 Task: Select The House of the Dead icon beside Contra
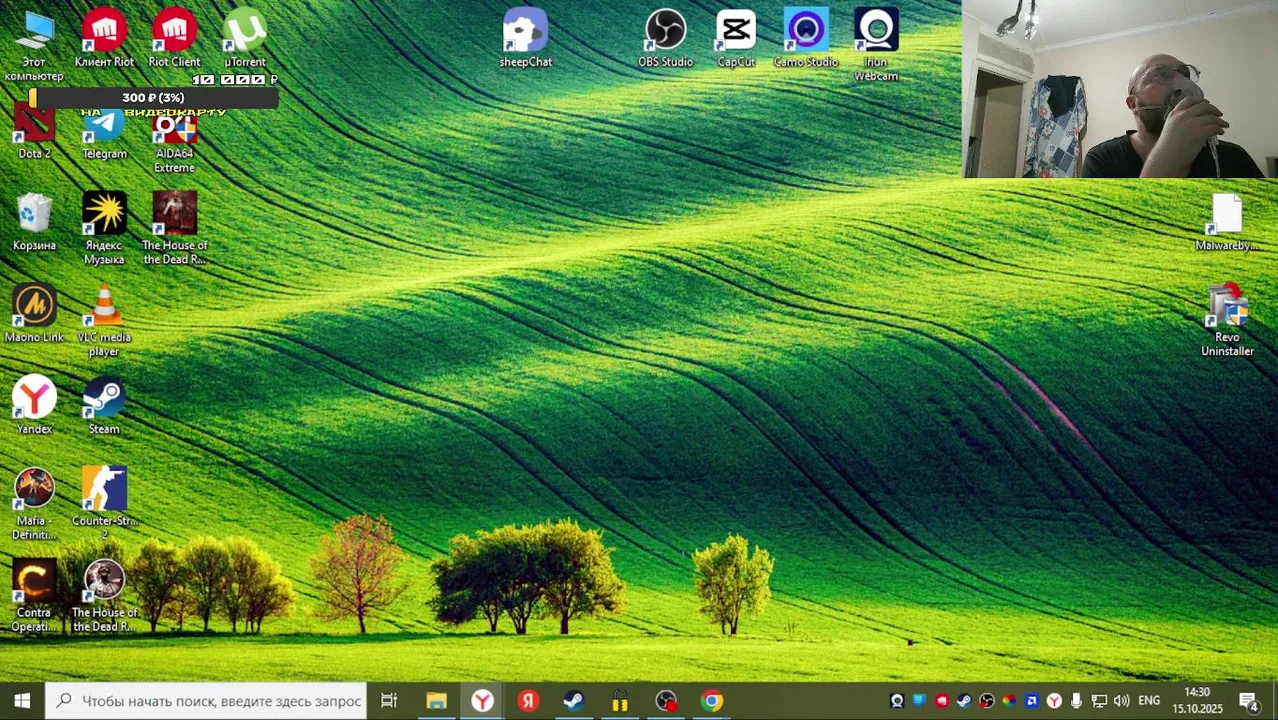point(104,597)
